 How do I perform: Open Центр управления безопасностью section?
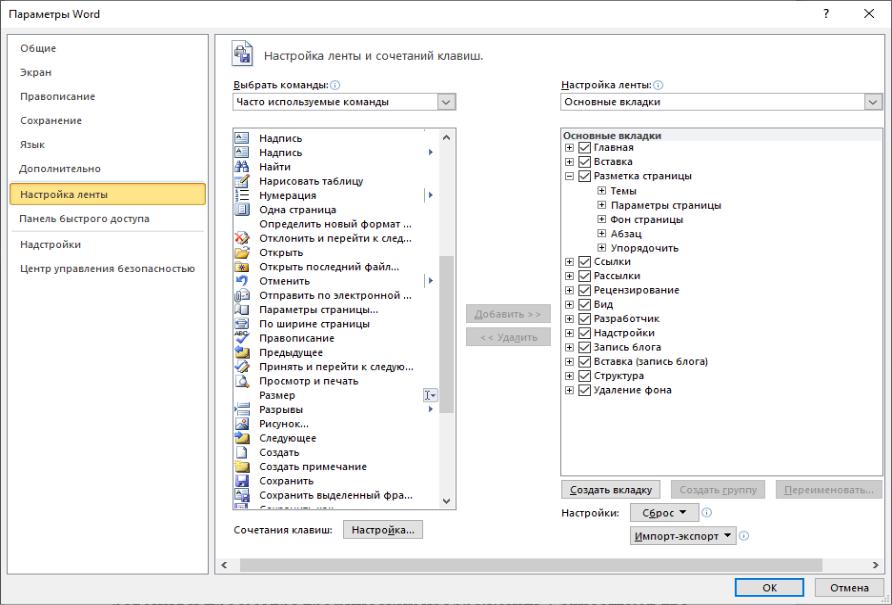point(108,269)
